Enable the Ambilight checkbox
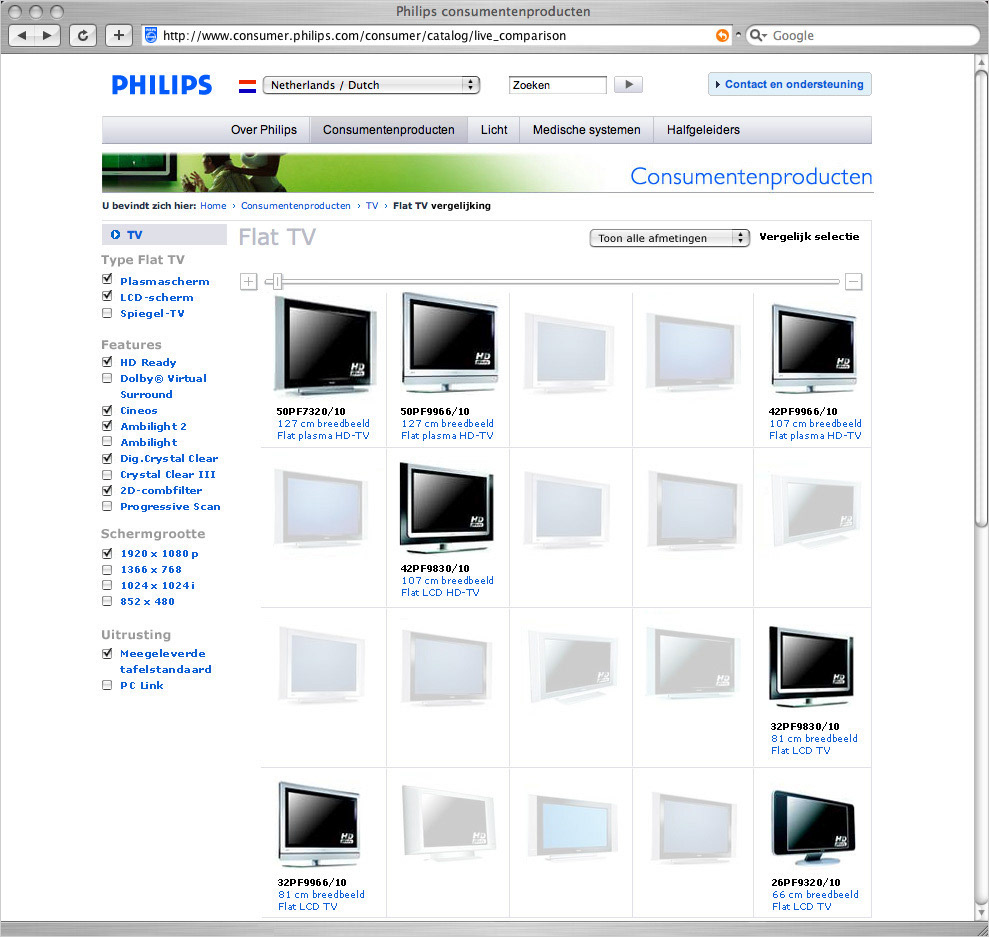The image size is (989, 937). (x=107, y=441)
